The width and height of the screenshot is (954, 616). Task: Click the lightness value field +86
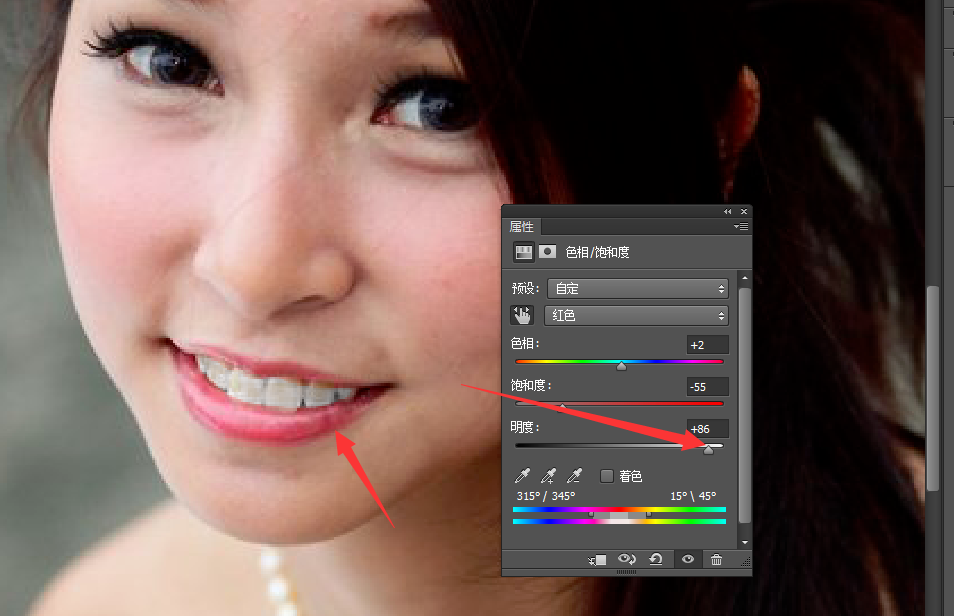point(707,429)
